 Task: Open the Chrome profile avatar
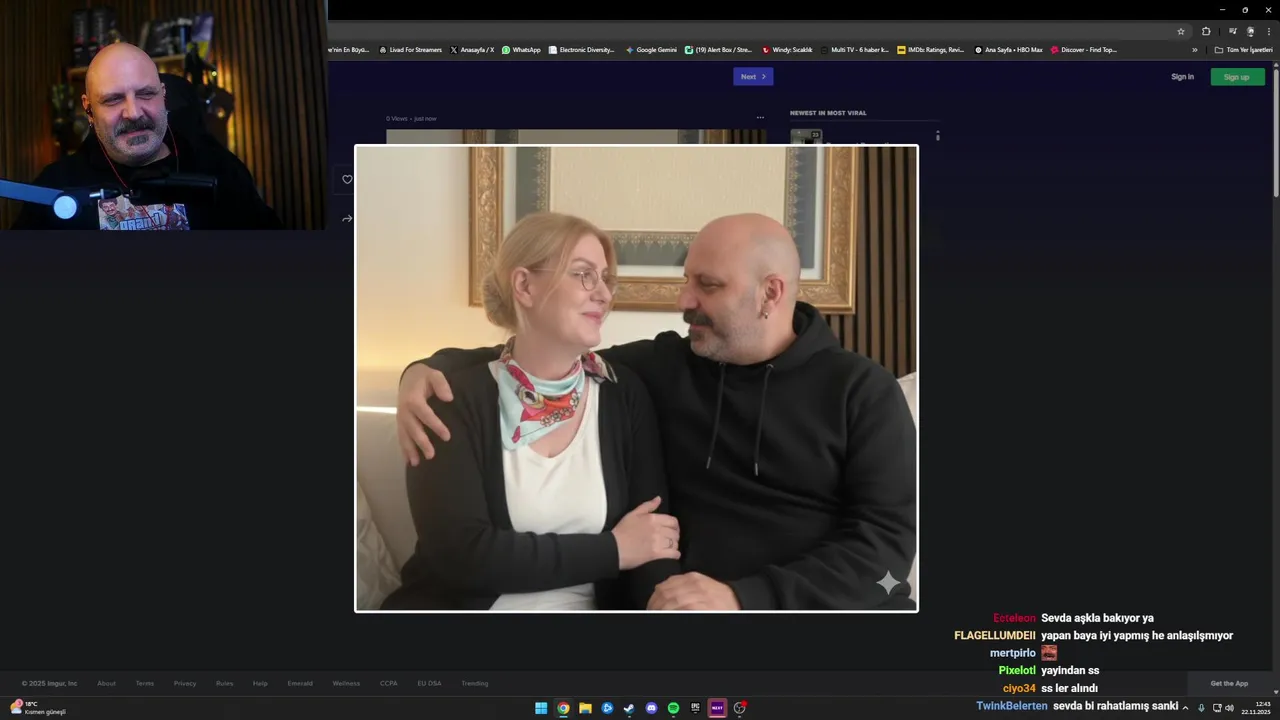click(x=1250, y=32)
